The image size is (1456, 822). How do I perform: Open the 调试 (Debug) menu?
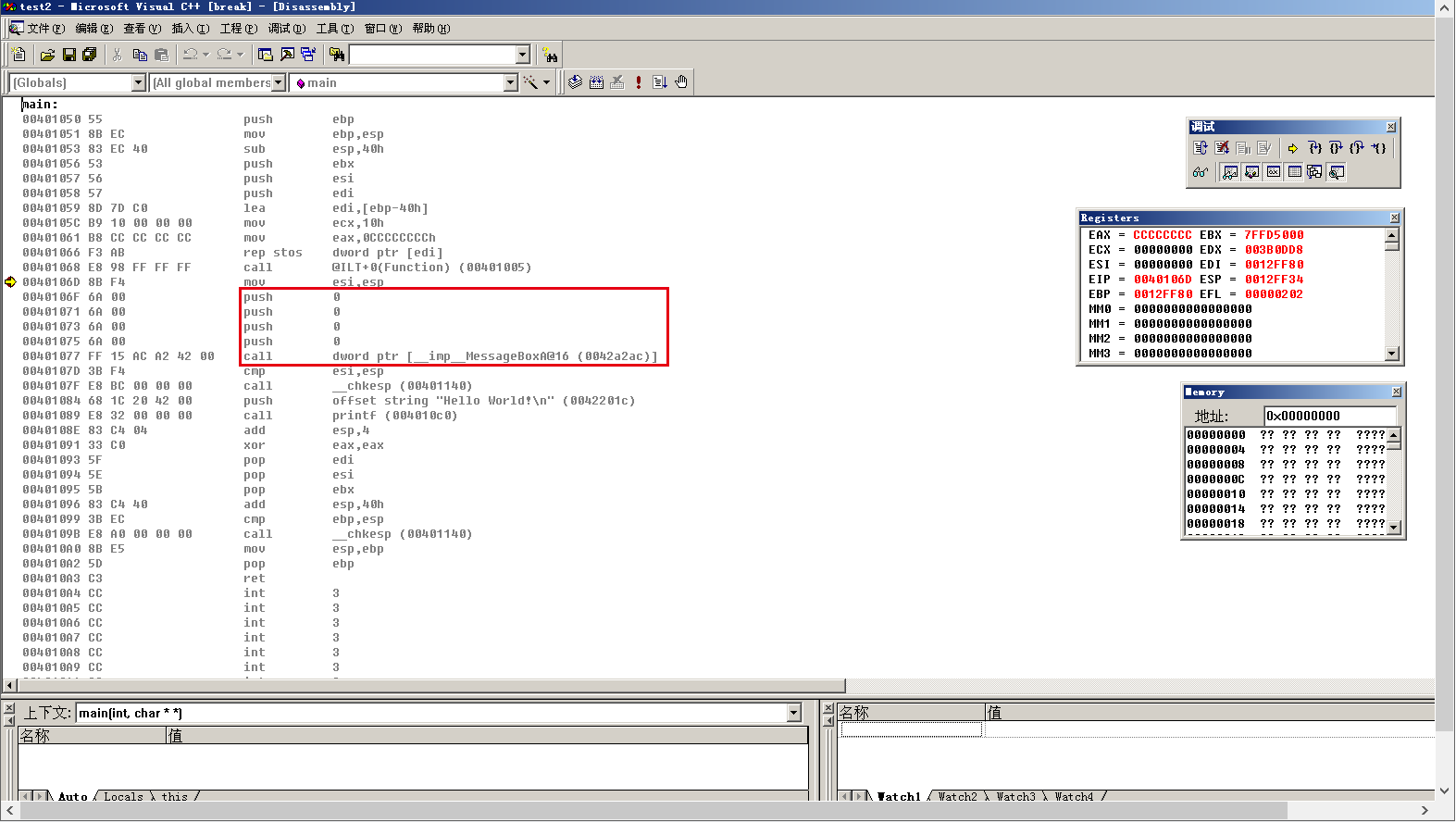click(287, 29)
